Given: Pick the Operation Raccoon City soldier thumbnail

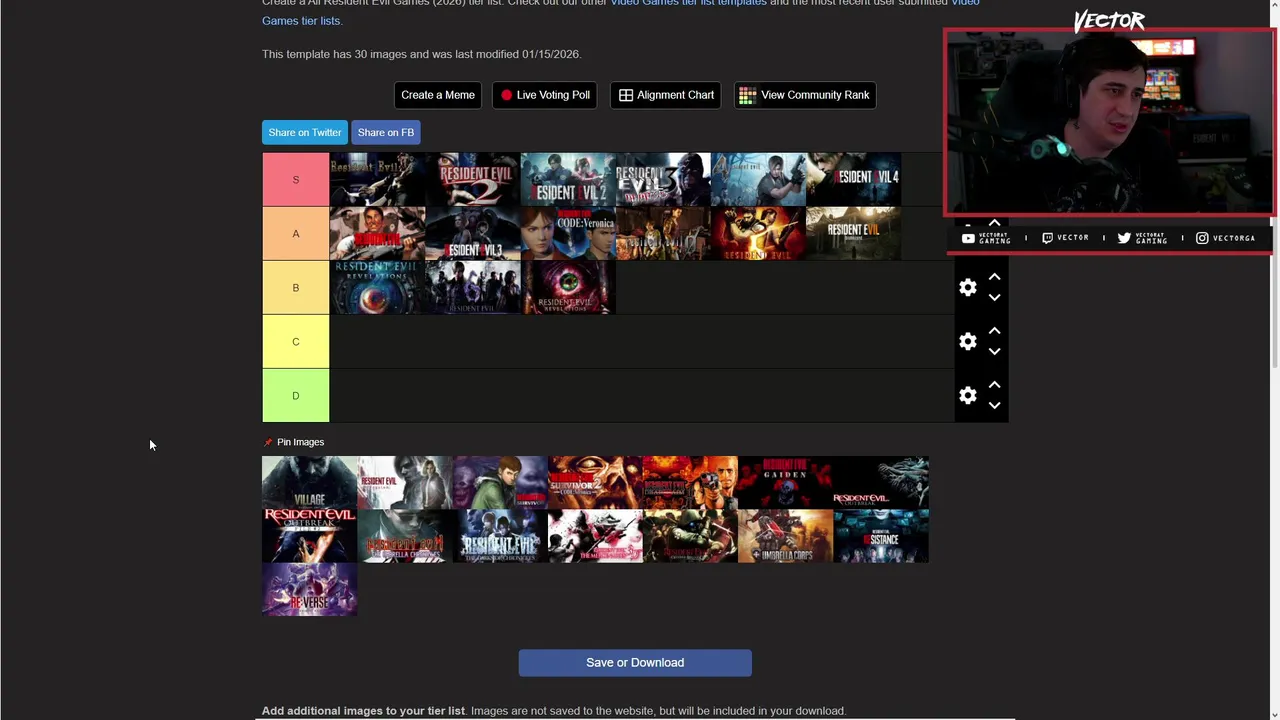Looking at the screenshot, I should pyautogui.click(x=690, y=536).
